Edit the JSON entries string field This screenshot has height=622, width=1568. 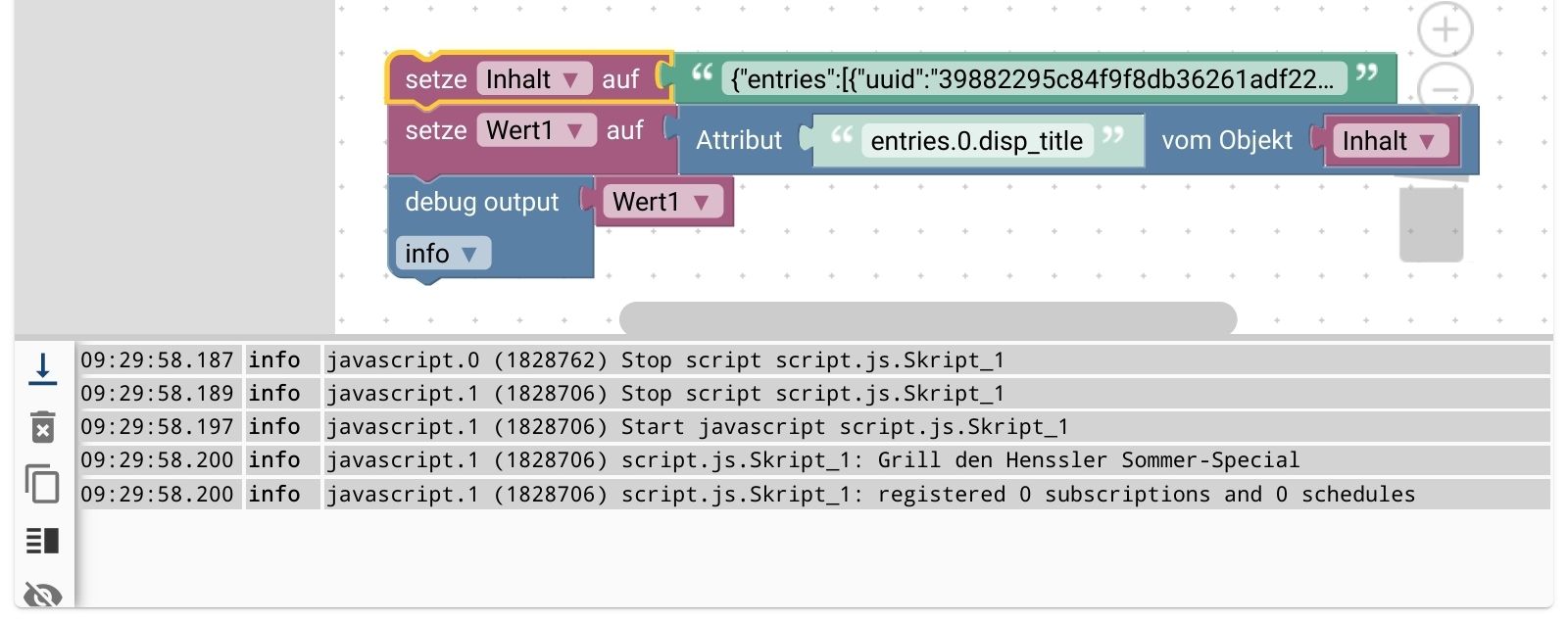click(x=1032, y=80)
